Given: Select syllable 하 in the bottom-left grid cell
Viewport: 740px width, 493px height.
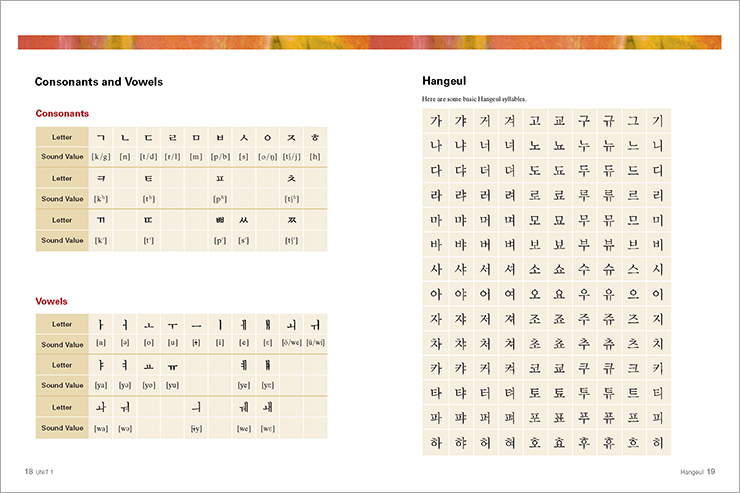Looking at the screenshot, I should click(435, 441).
